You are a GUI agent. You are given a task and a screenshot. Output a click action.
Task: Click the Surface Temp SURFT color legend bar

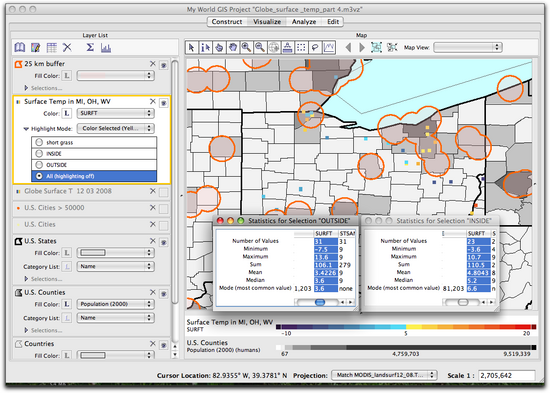pyautogui.click(x=406, y=327)
